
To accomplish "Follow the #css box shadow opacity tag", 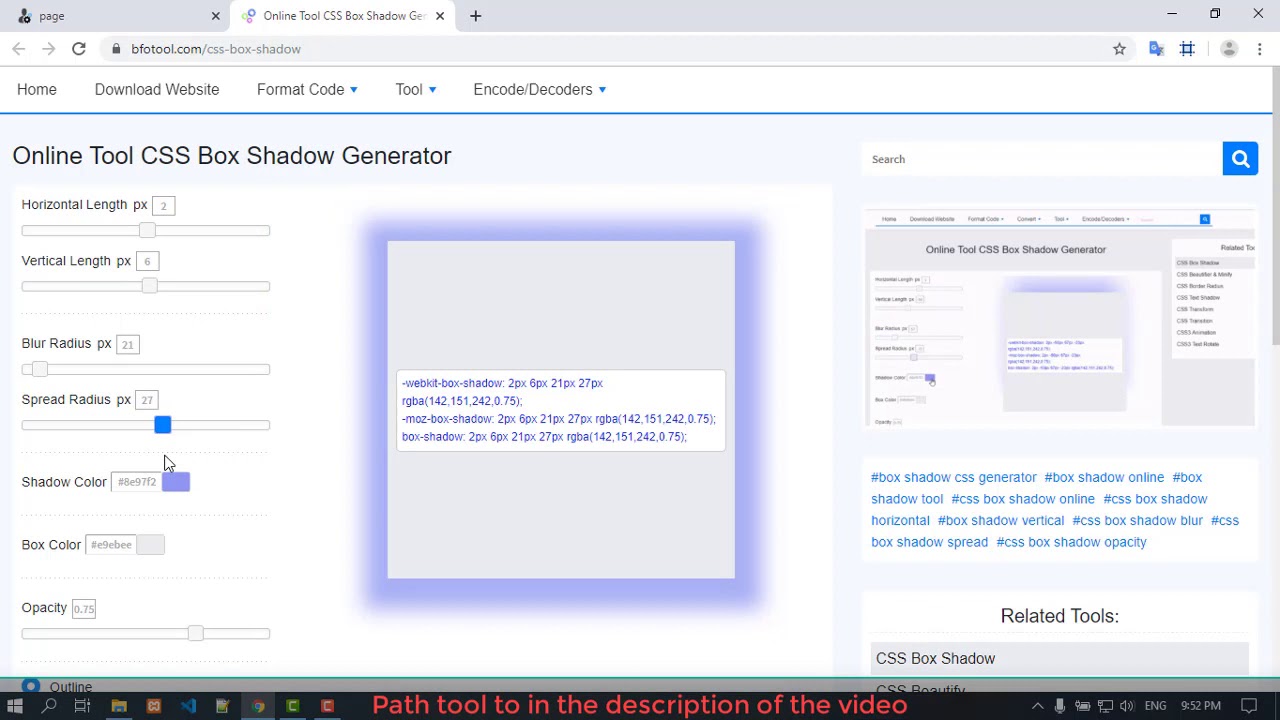I will tap(1071, 542).
